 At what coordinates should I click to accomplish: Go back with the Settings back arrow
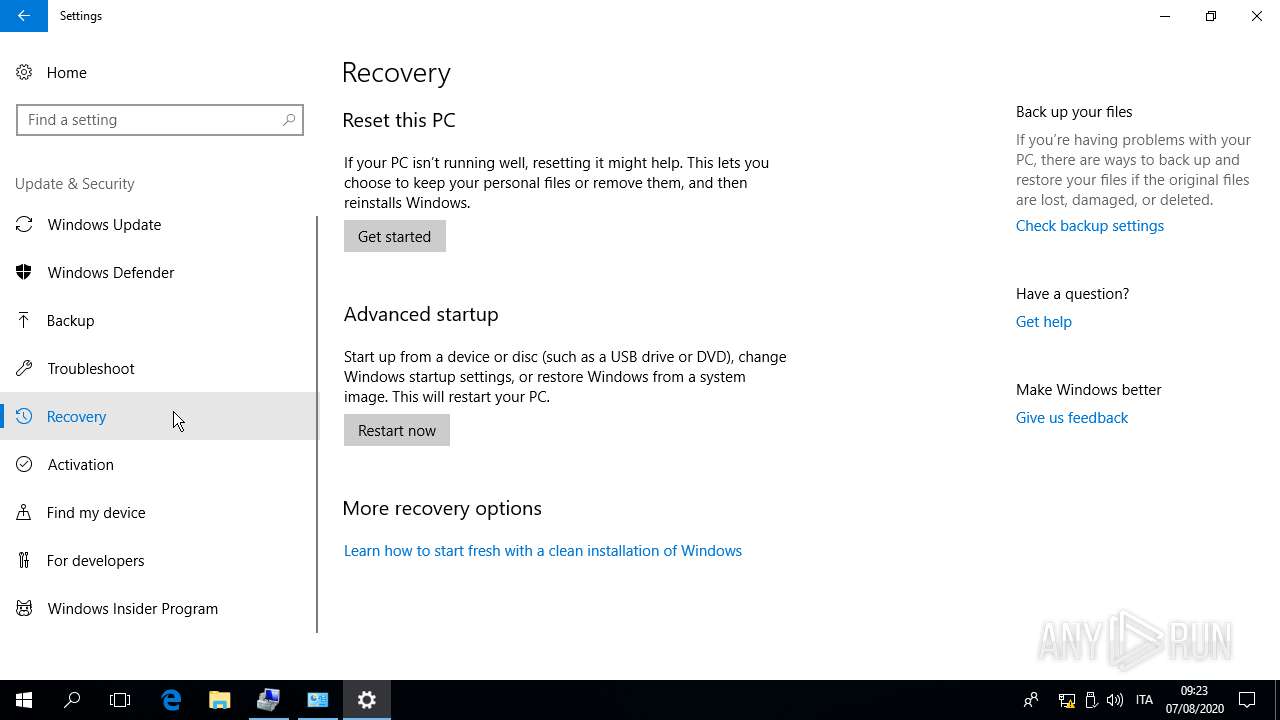(24, 16)
